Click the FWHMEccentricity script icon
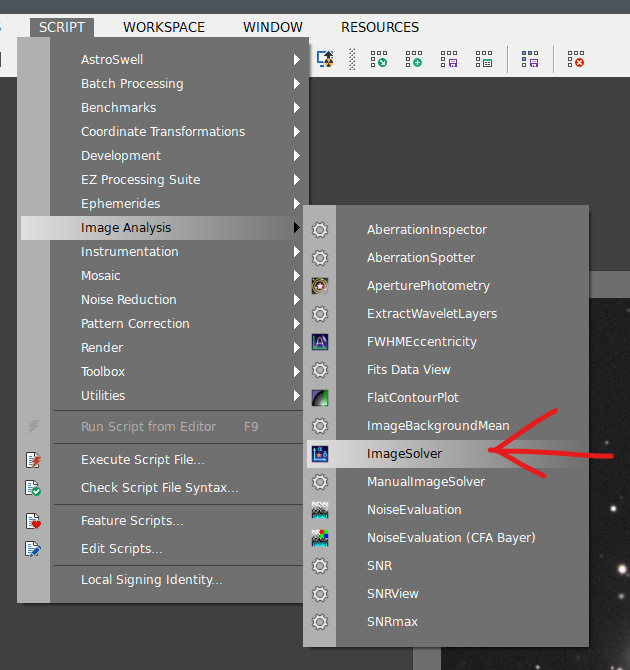Screen dimensions: 630x670 tap(320, 342)
